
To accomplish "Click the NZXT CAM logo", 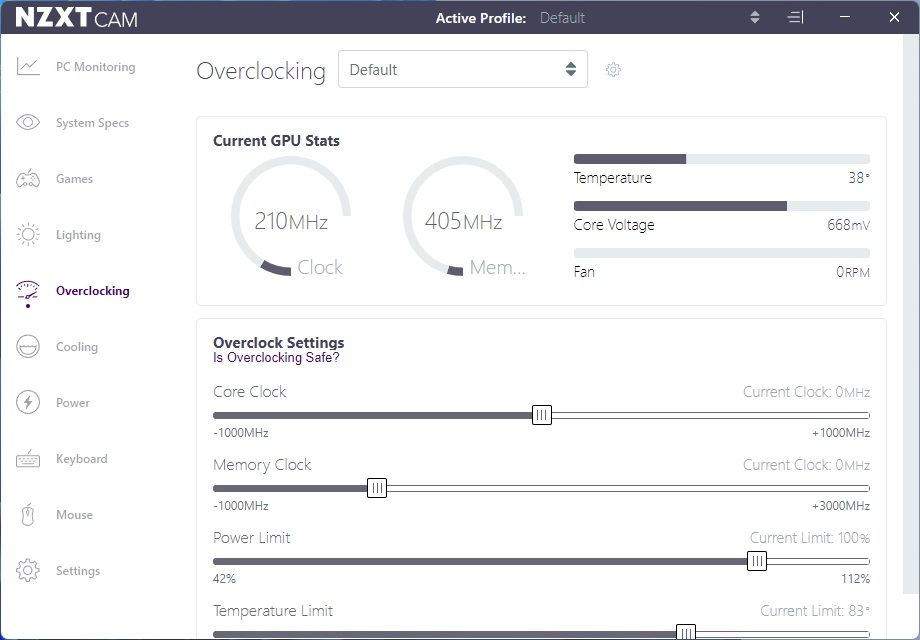I will click(x=76, y=18).
